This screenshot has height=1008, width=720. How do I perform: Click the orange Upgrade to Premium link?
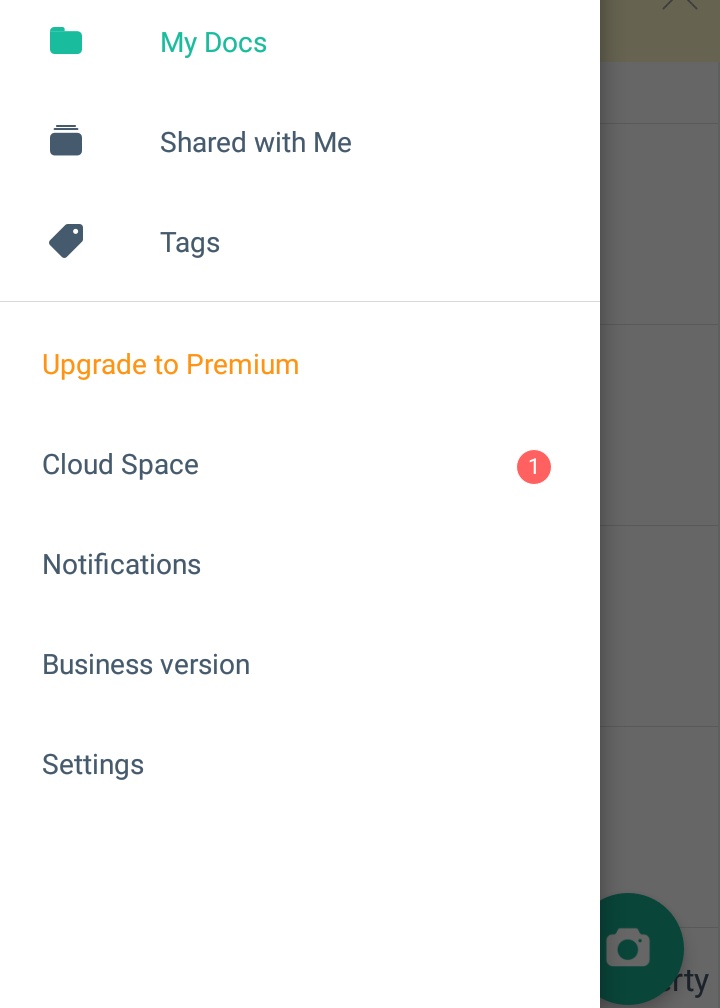coord(170,364)
